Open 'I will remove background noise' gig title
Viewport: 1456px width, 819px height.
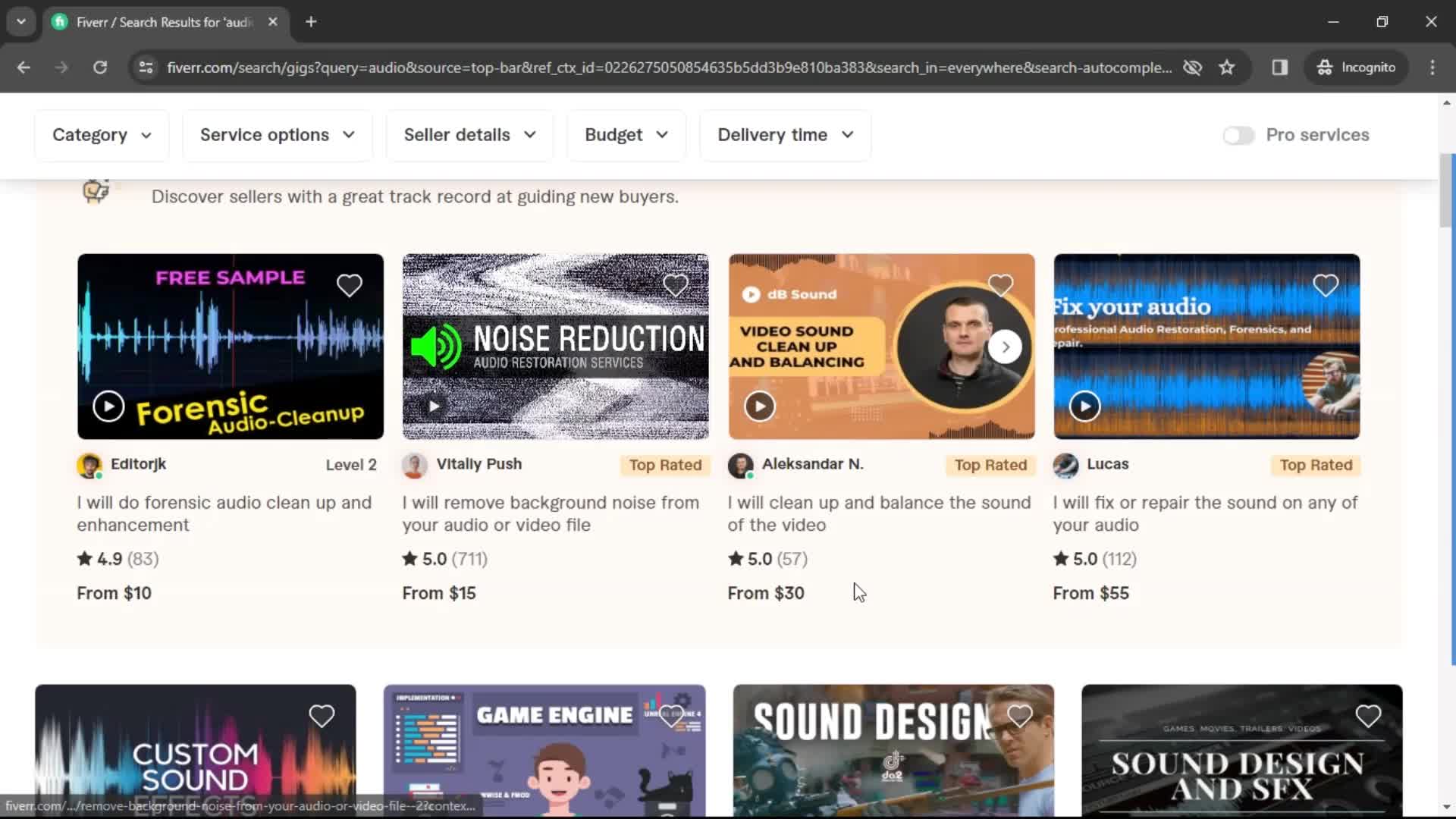click(551, 513)
